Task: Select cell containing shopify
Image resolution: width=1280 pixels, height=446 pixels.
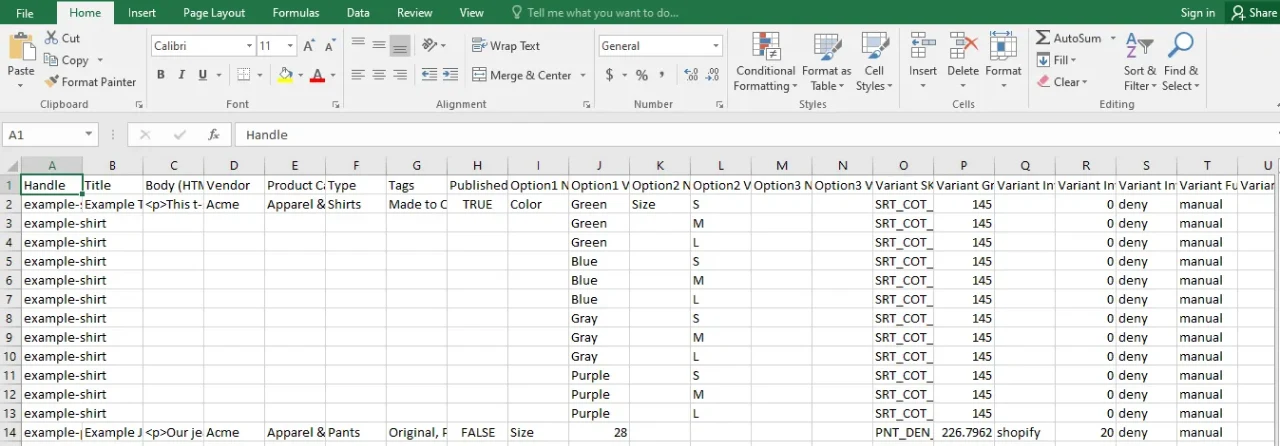Action: point(1025,433)
